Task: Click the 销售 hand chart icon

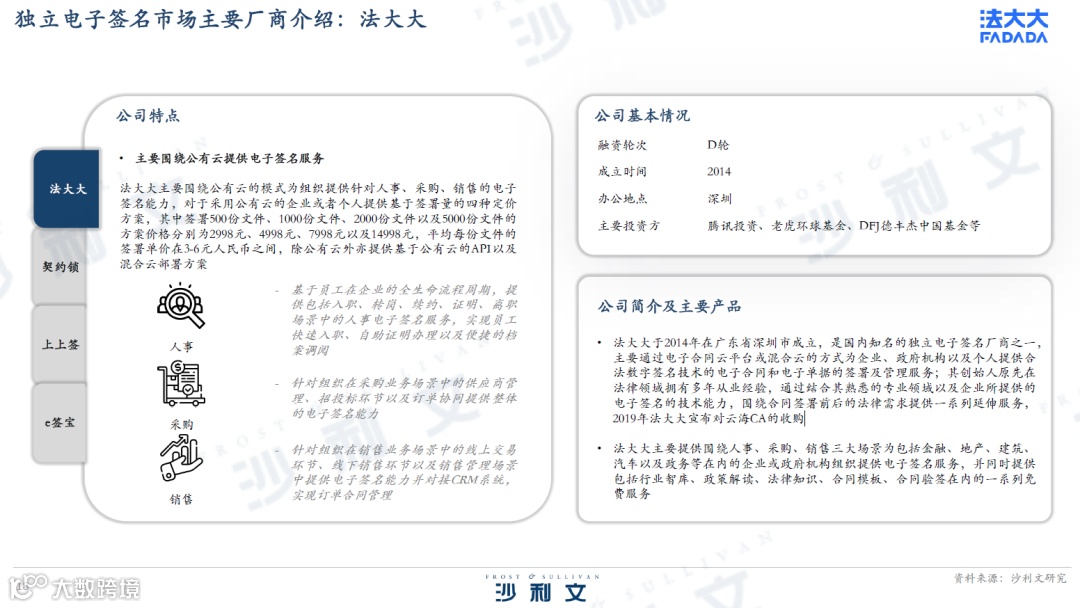Action: pyautogui.click(x=180, y=460)
